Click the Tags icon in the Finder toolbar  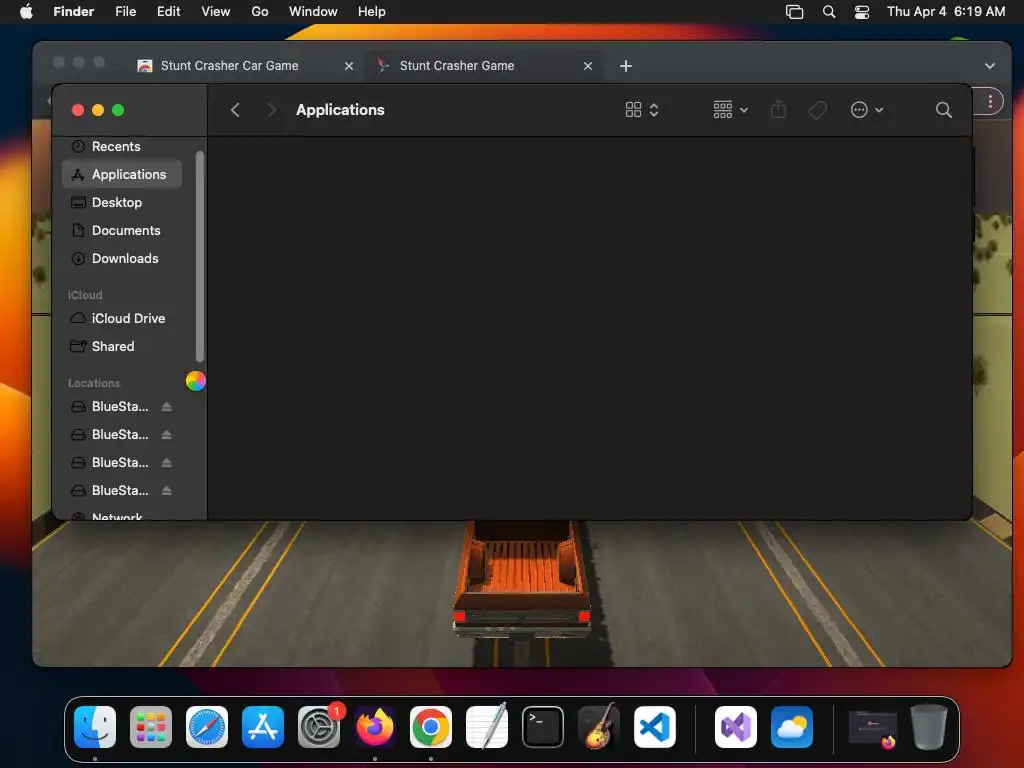pos(817,110)
